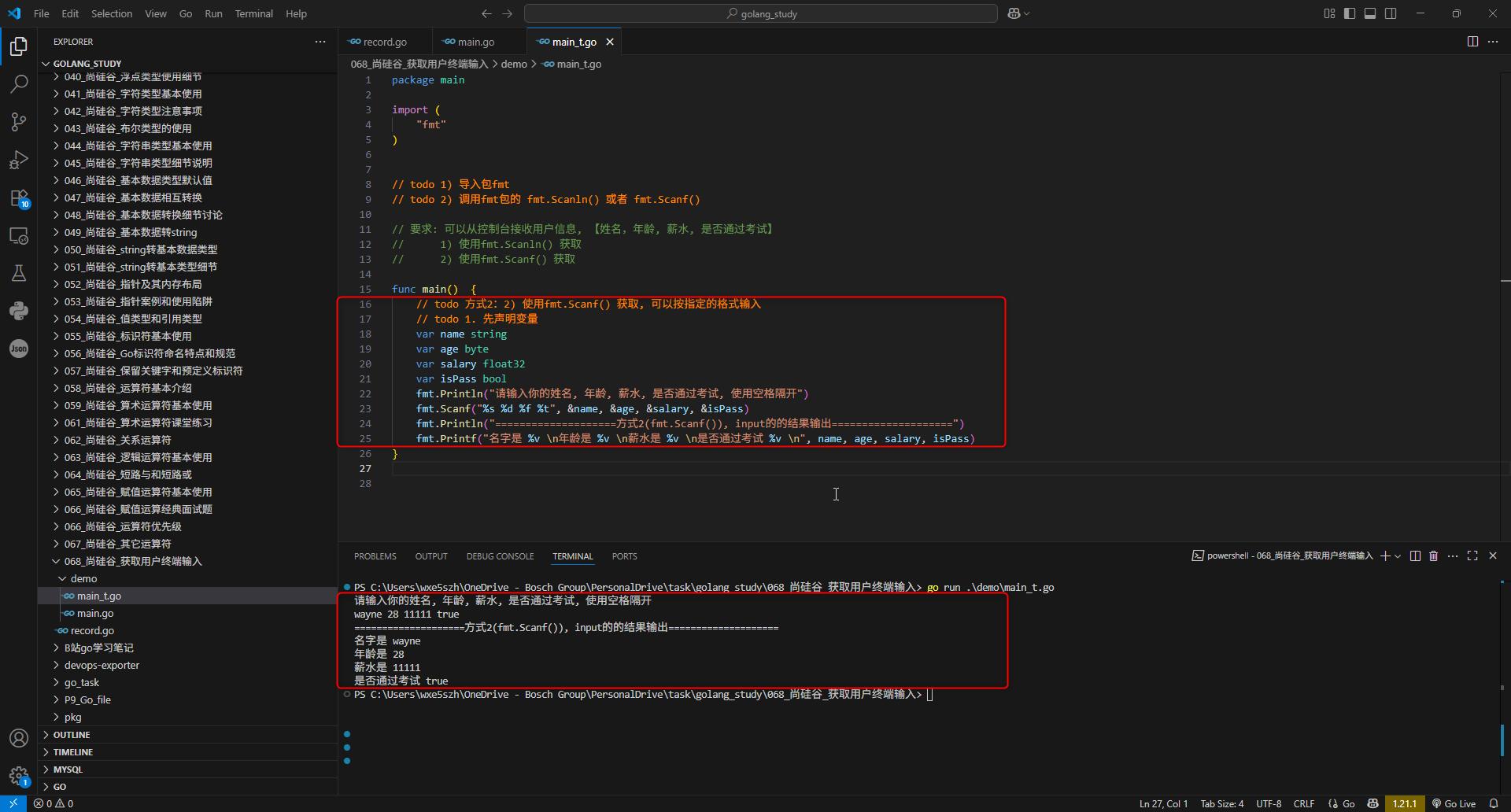Toggle the secondary sidebar
Viewport: 1511px width, 812px height.
(x=1391, y=13)
